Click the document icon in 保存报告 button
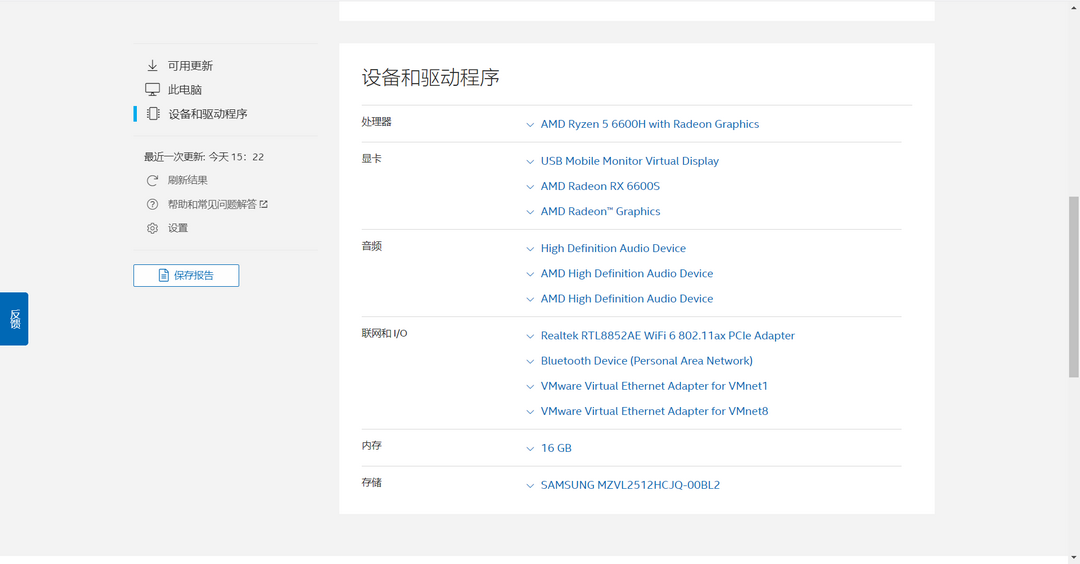This screenshot has height=564, width=1080. [x=163, y=275]
